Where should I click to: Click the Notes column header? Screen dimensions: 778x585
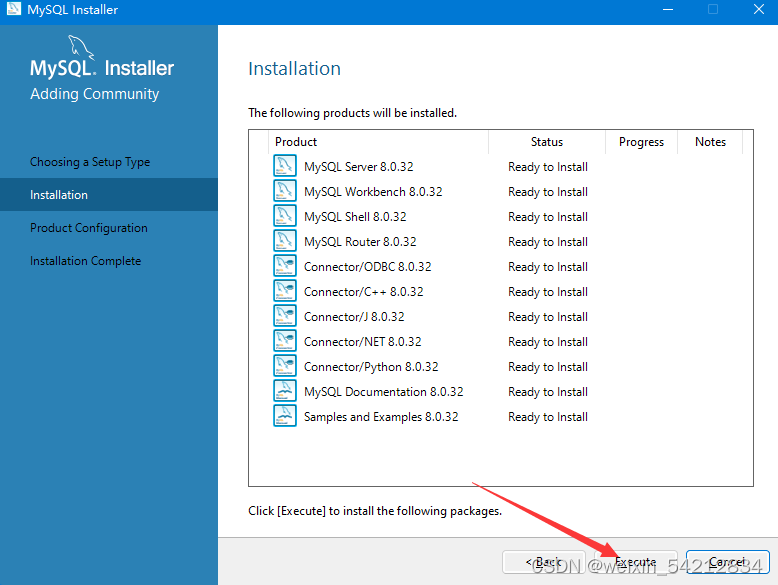tap(710, 142)
